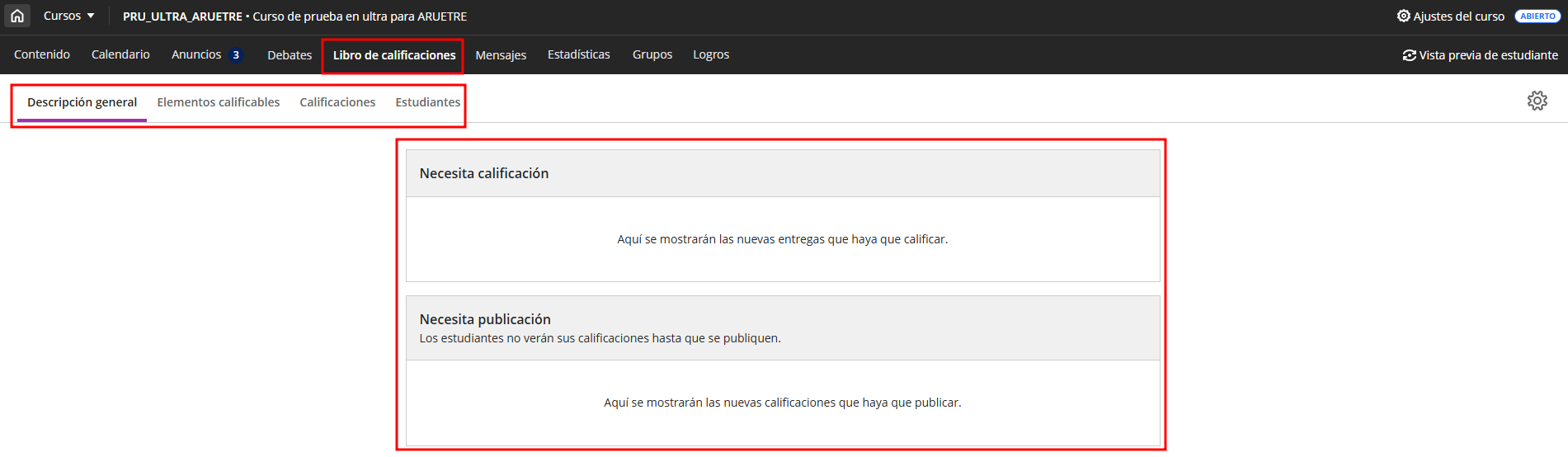Select the Descripción general subtab
The width and height of the screenshot is (1568, 457).
tap(82, 102)
